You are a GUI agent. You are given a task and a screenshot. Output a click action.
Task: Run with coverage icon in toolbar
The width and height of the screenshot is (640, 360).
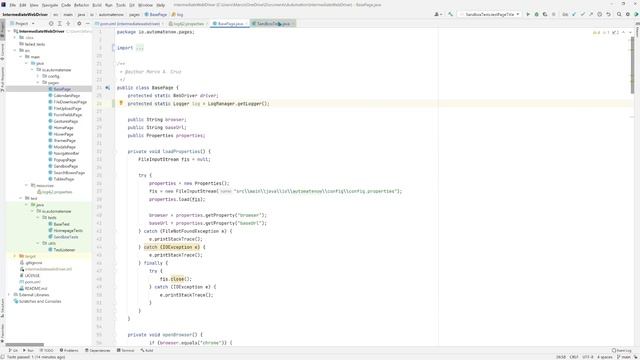tap(545, 14)
